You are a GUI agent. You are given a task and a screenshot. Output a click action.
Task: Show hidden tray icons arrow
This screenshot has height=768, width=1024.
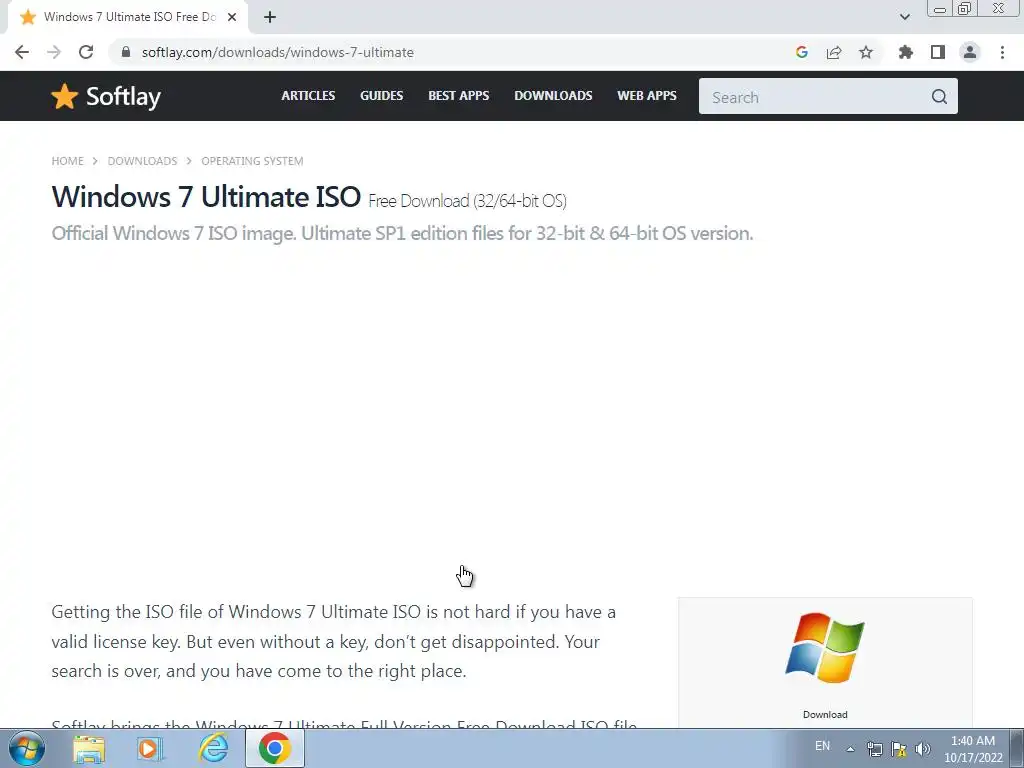point(850,749)
